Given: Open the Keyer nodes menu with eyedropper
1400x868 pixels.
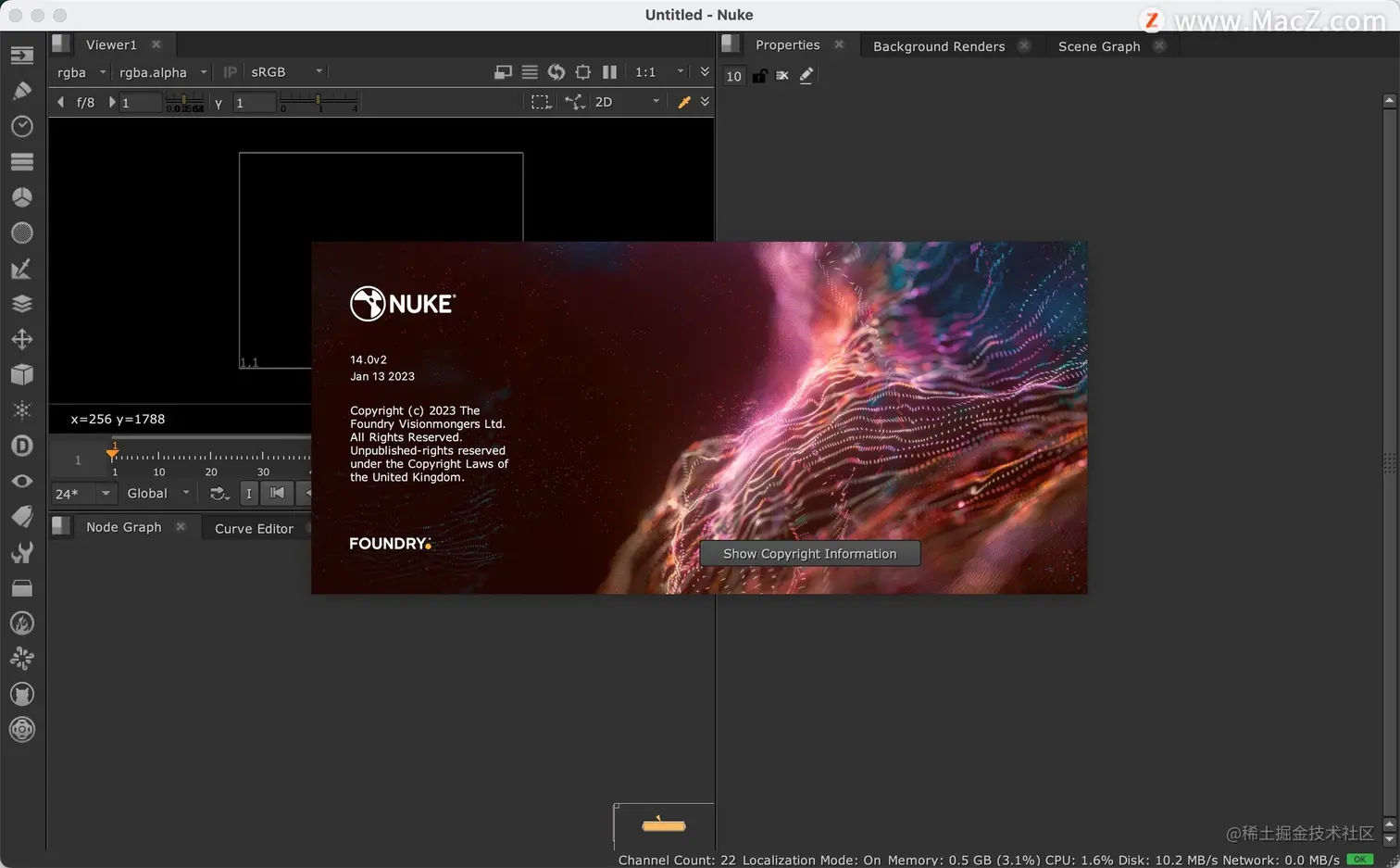Looking at the screenshot, I should 22,269.
